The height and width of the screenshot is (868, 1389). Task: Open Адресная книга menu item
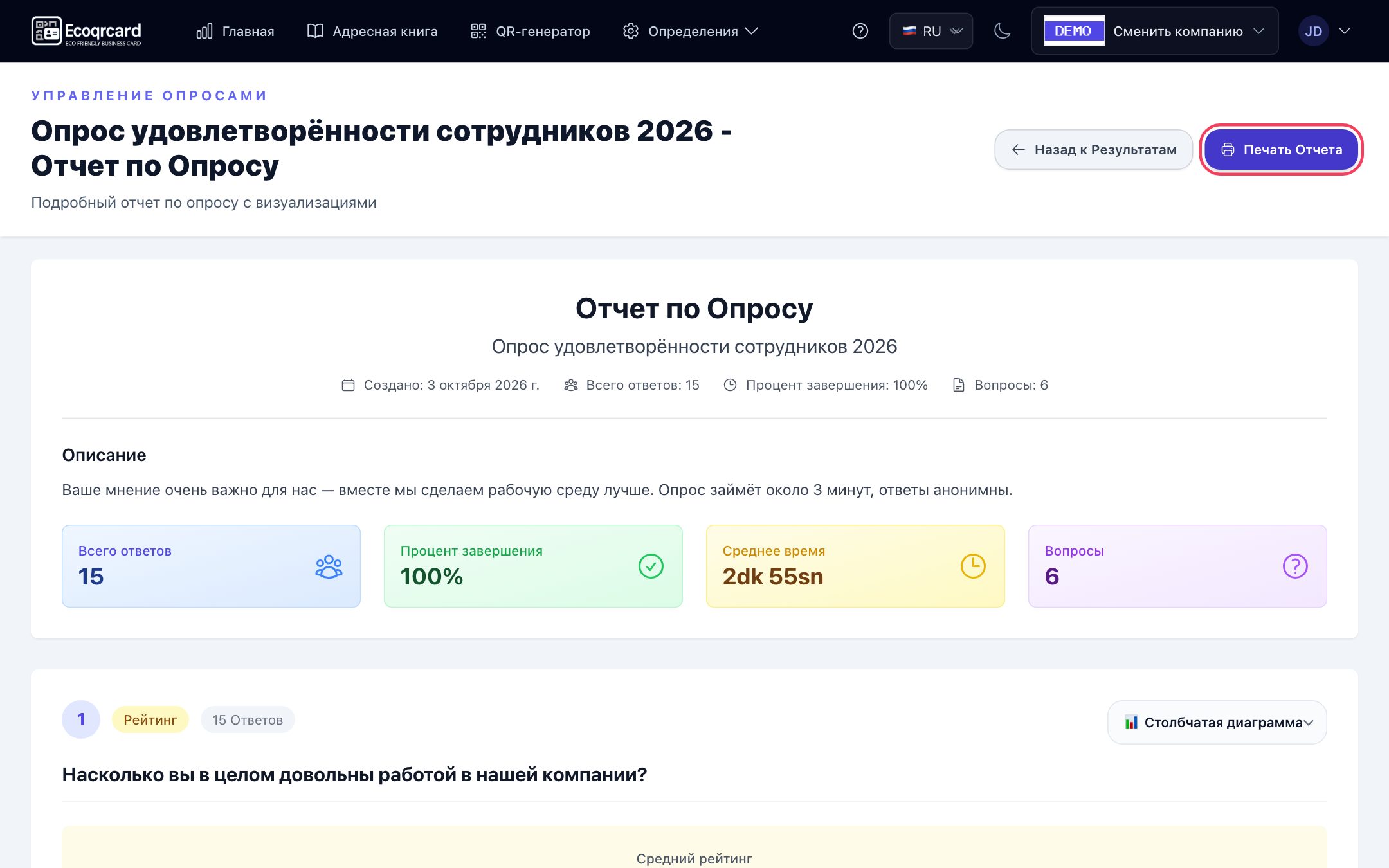point(372,31)
